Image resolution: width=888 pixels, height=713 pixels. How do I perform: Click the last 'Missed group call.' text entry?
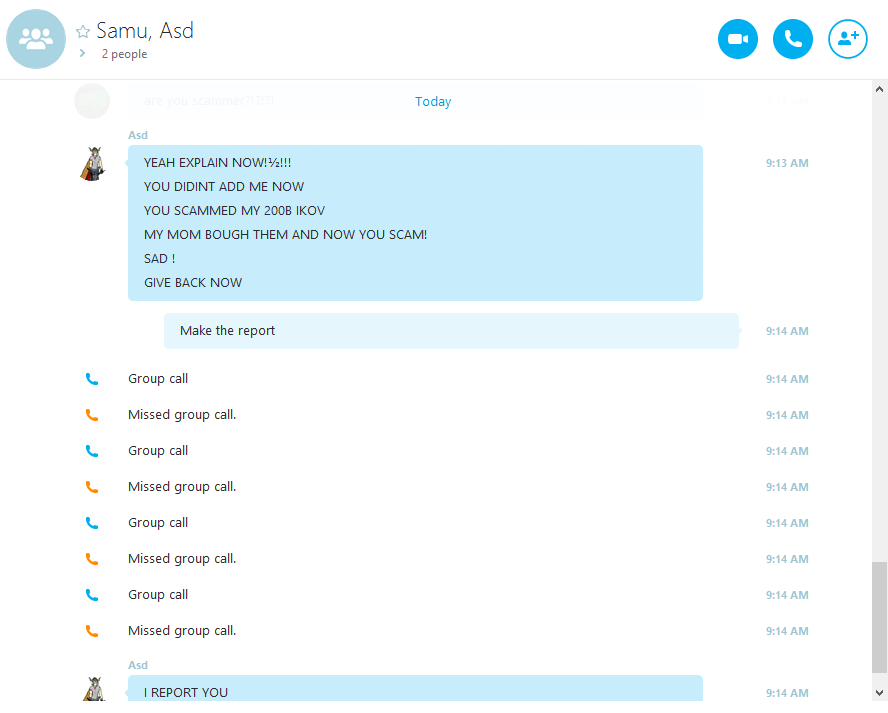pyautogui.click(x=182, y=631)
